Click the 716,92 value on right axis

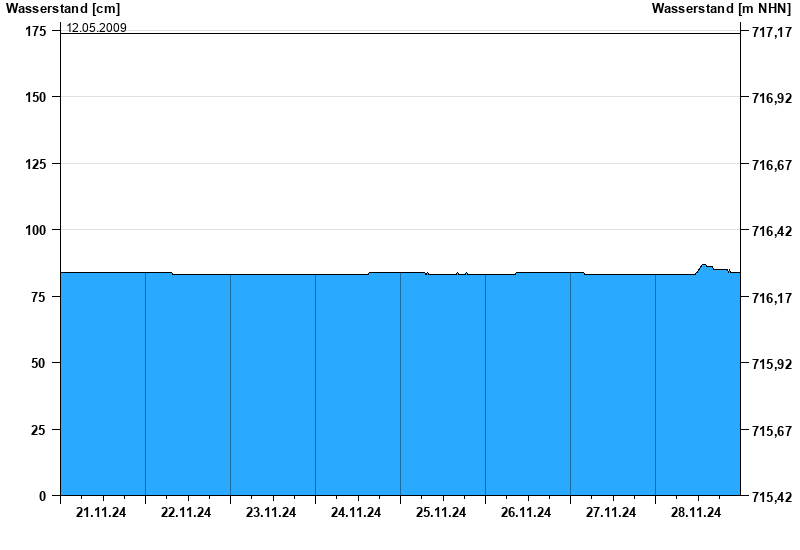pyautogui.click(x=772, y=98)
